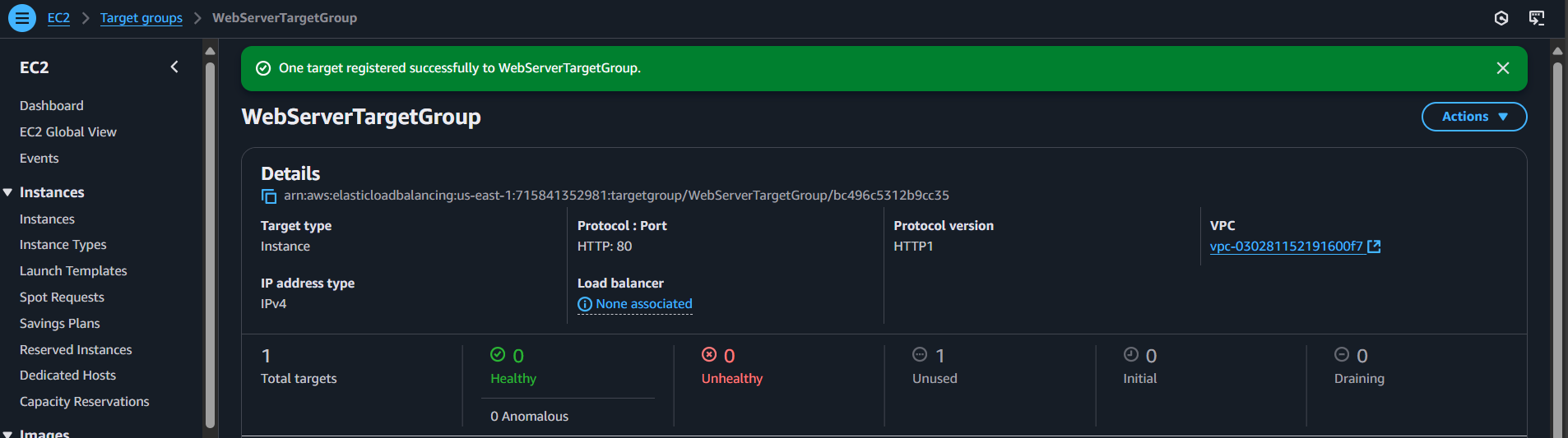Open Launch Templates in the sidebar
Screen dimensions: 1568x438
pyautogui.click(x=73, y=271)
